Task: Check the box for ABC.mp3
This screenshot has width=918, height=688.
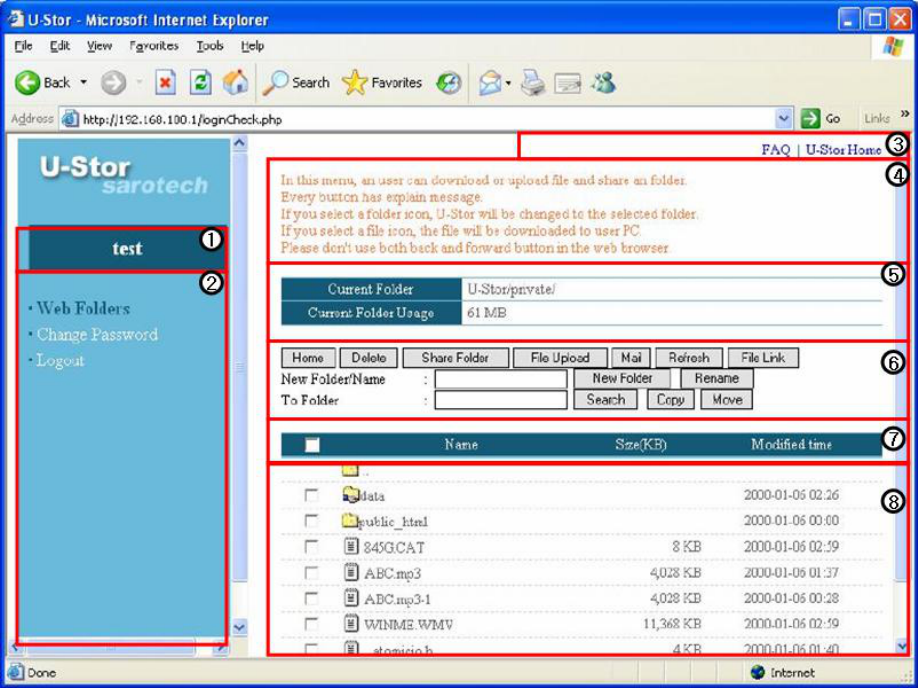Action: tap(311, 573)
